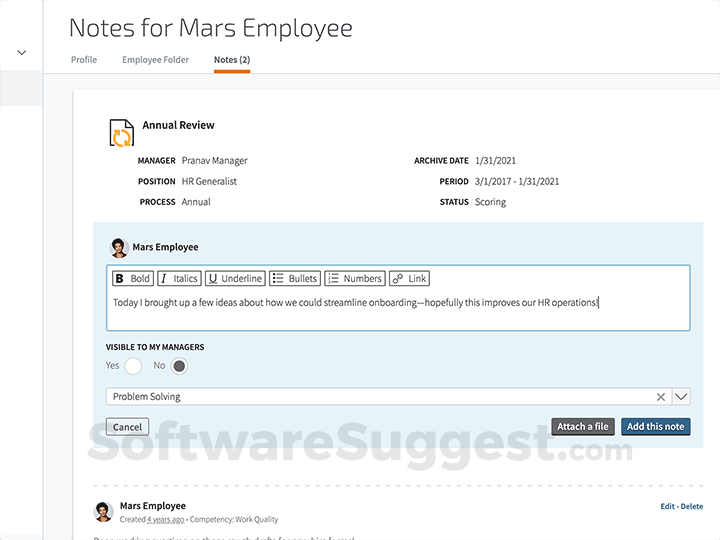Open the Problem Solving competency dropdown arrow
This screenshot has width=720, height=540.
(x=681, y=397)
